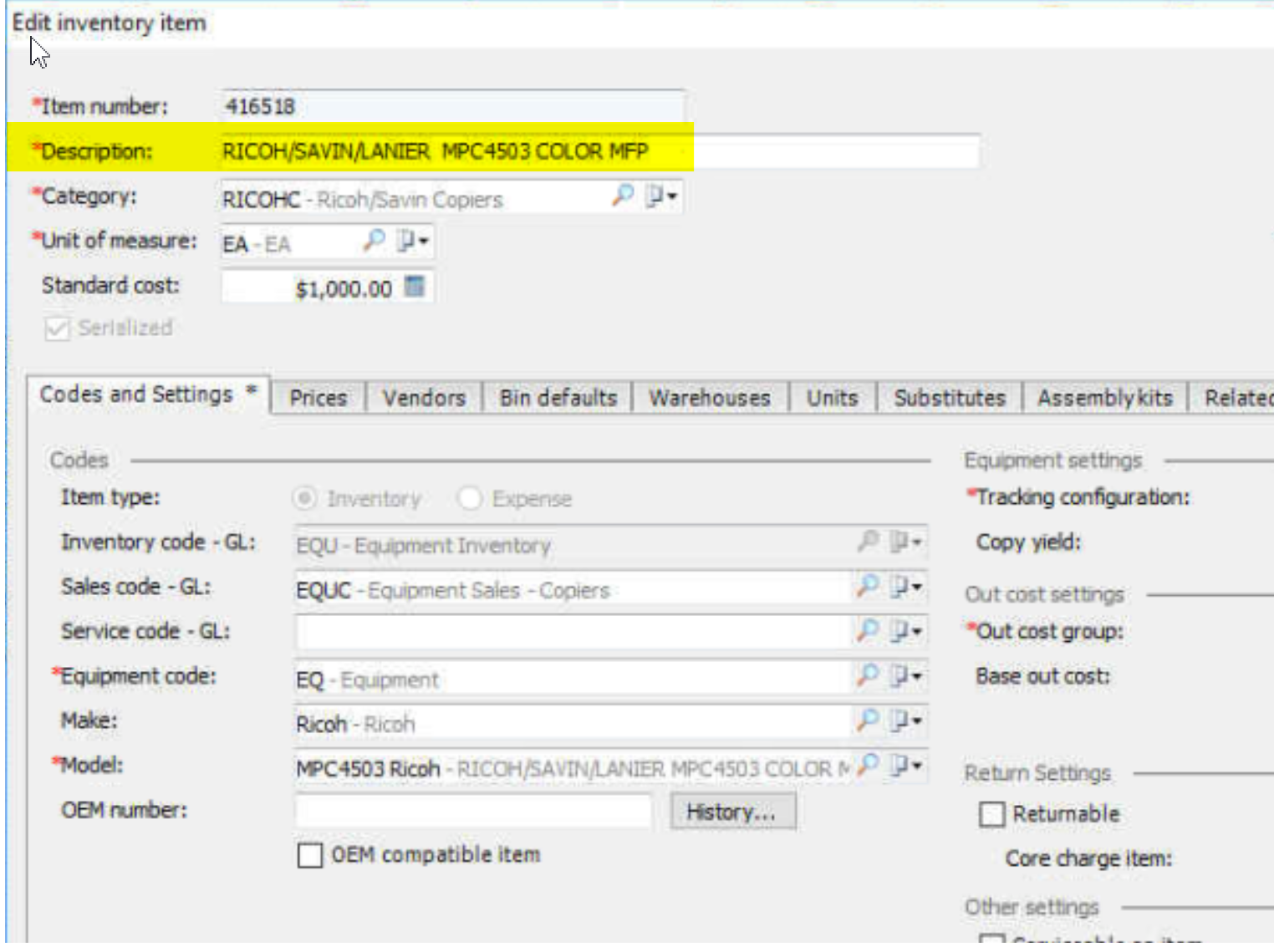Image resolution: width=1274 pixels, height=952 pixels.
Task: Click into the Item number field
Action: pos(452,107)
